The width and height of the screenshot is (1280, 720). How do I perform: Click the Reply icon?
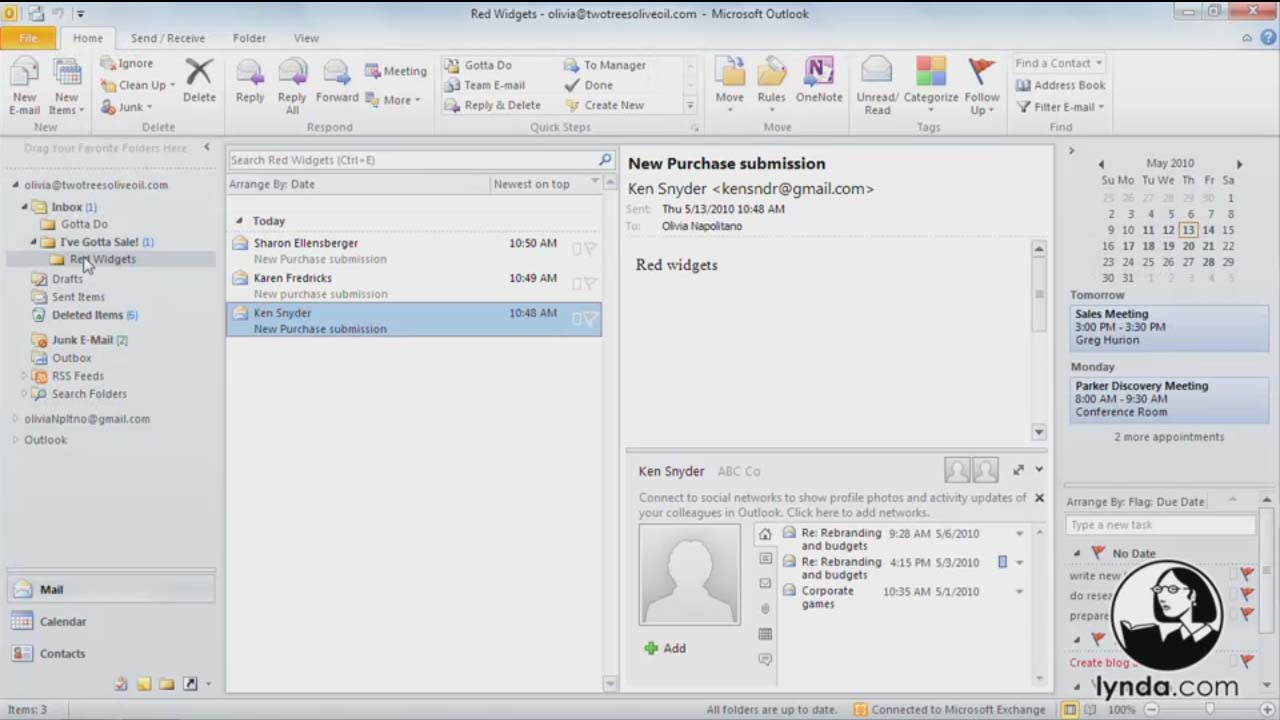pos(250,73)
